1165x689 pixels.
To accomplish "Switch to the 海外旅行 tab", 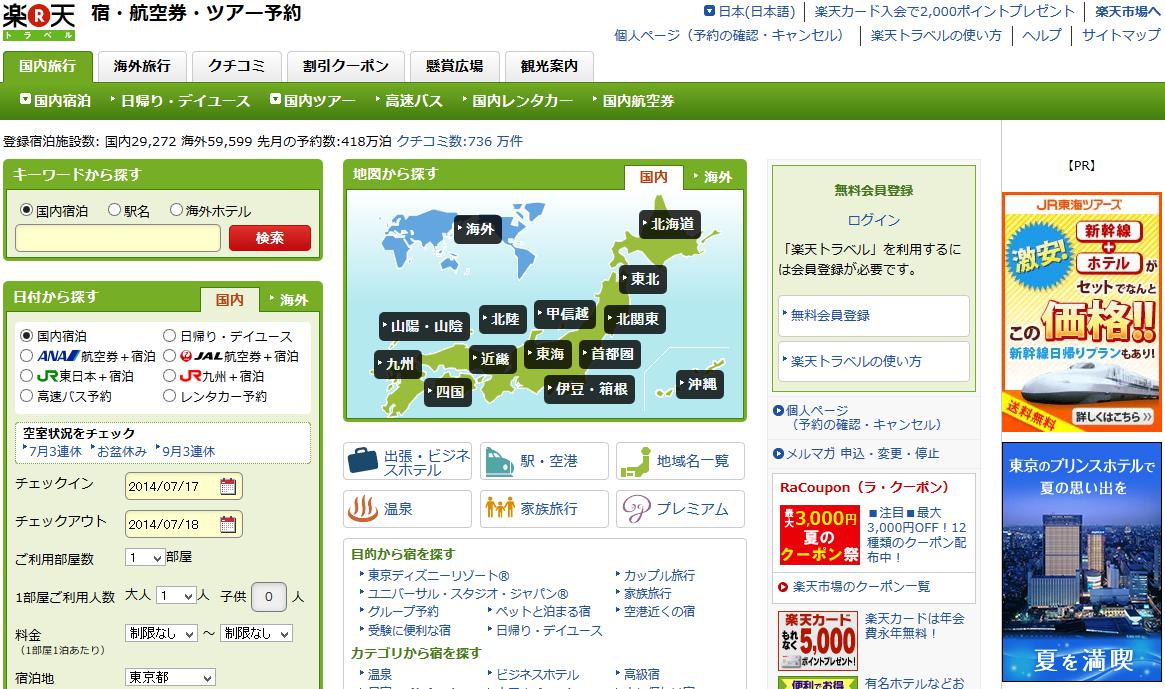I will click(x=142, y=66).
